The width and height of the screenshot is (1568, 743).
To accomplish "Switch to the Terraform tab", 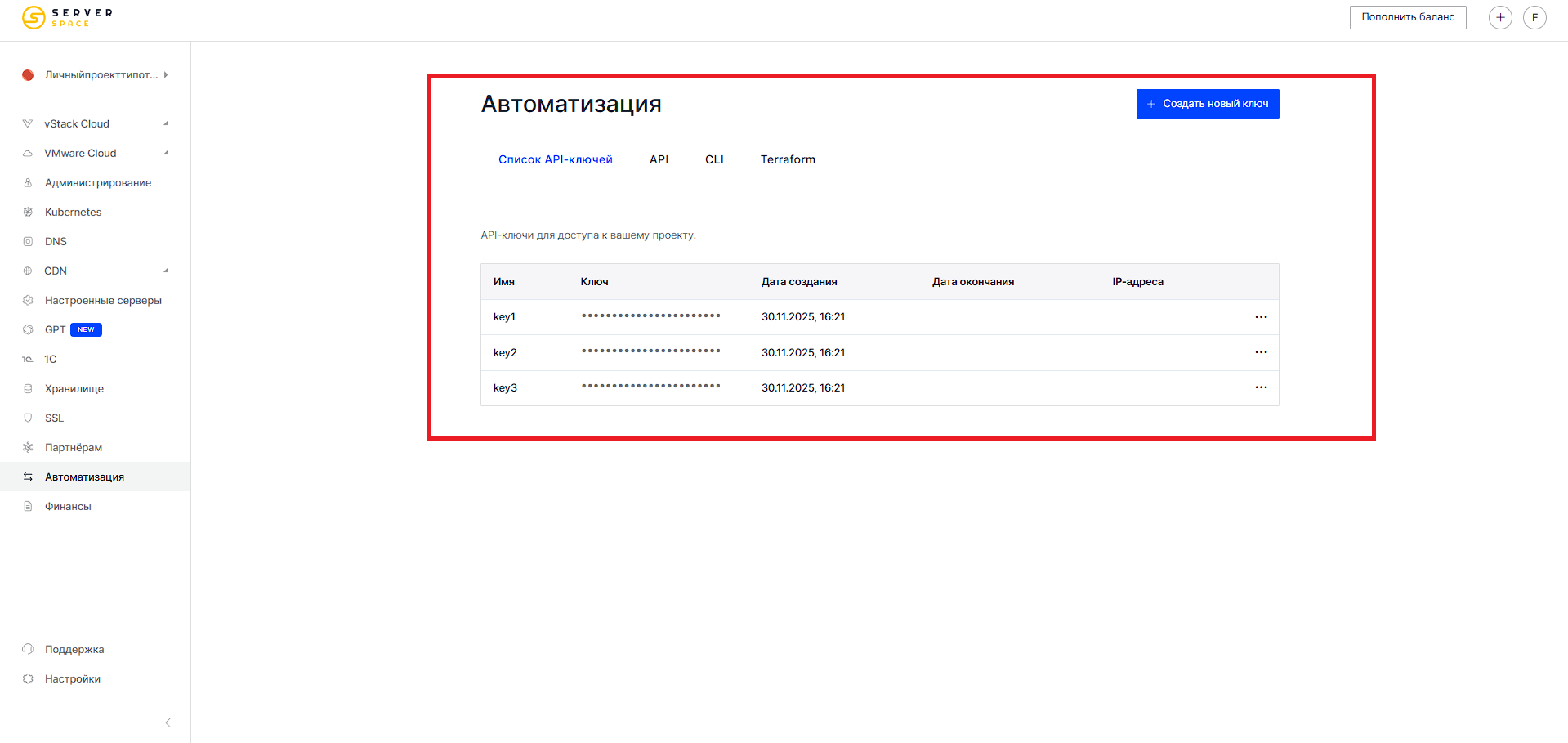I will pos(788,159).
